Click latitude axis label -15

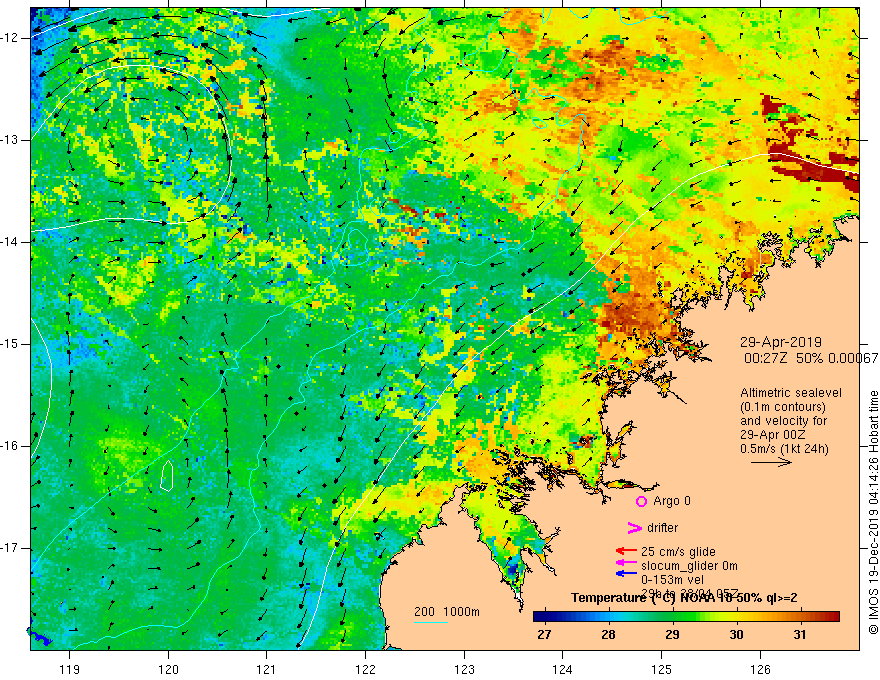(12, 344)
